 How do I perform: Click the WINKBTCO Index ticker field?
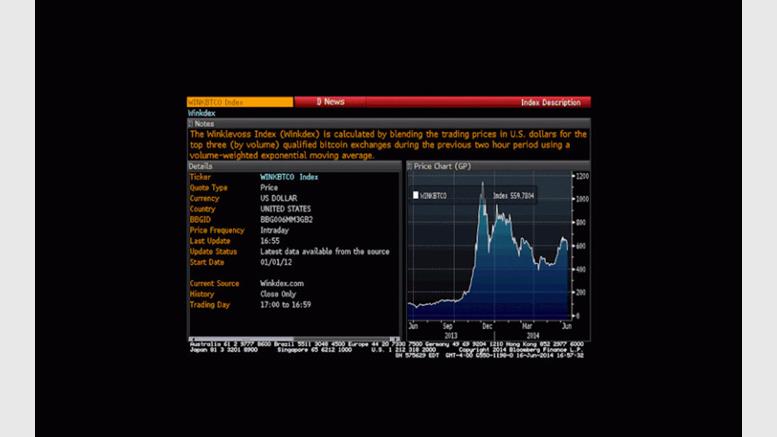click(x=240, y=102)
